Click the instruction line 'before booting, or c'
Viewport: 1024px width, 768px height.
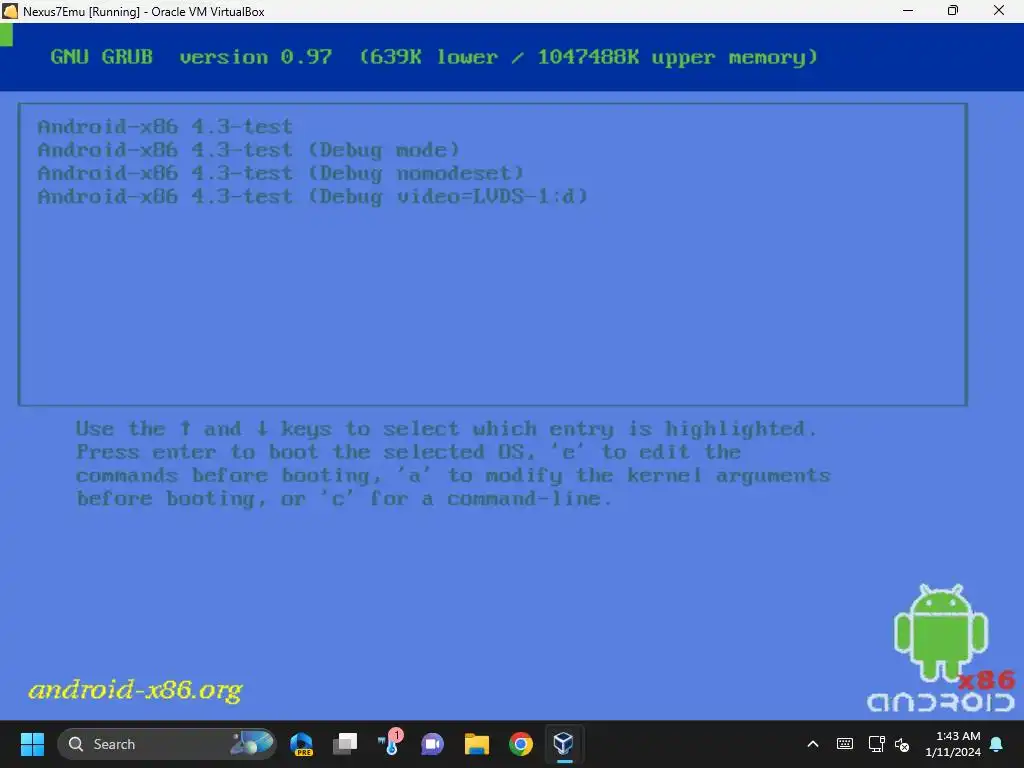click(x=344, y=499)
